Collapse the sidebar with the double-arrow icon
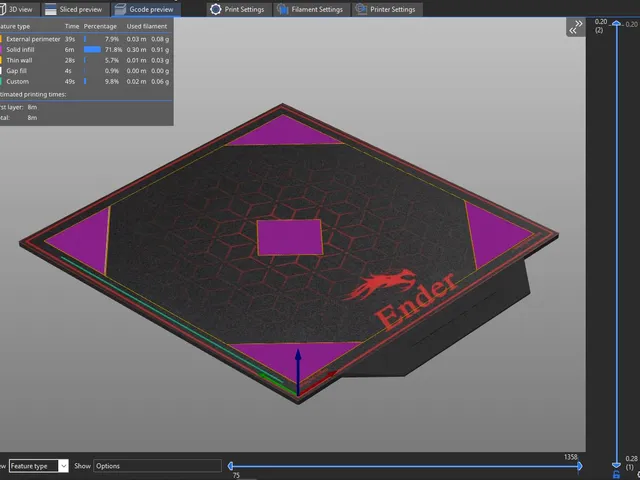The width and height of the screenshot is (640, 480). point(576,27)
